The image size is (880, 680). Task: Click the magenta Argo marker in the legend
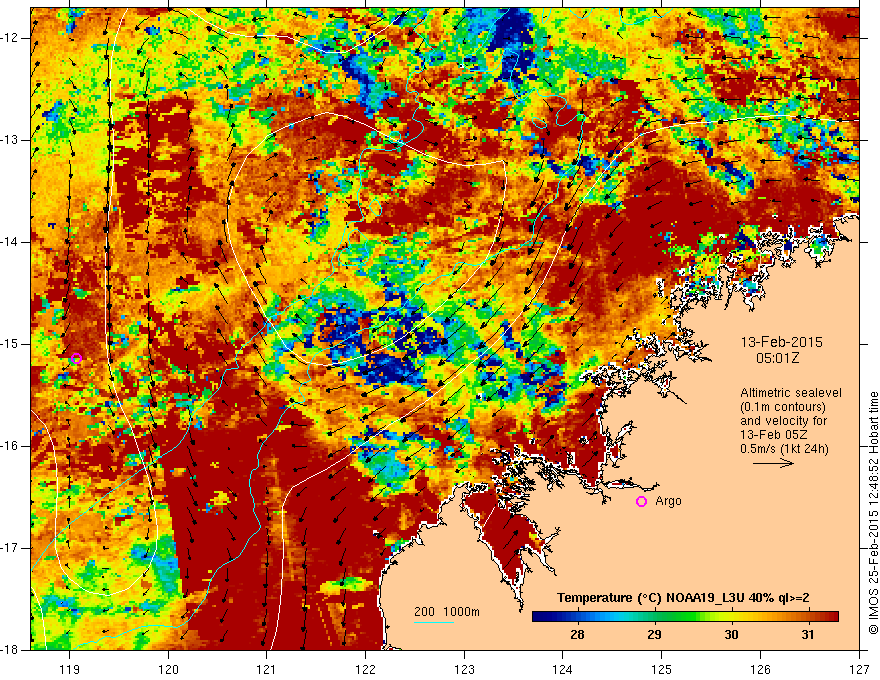pyautogui.click(x=641, y=502)
